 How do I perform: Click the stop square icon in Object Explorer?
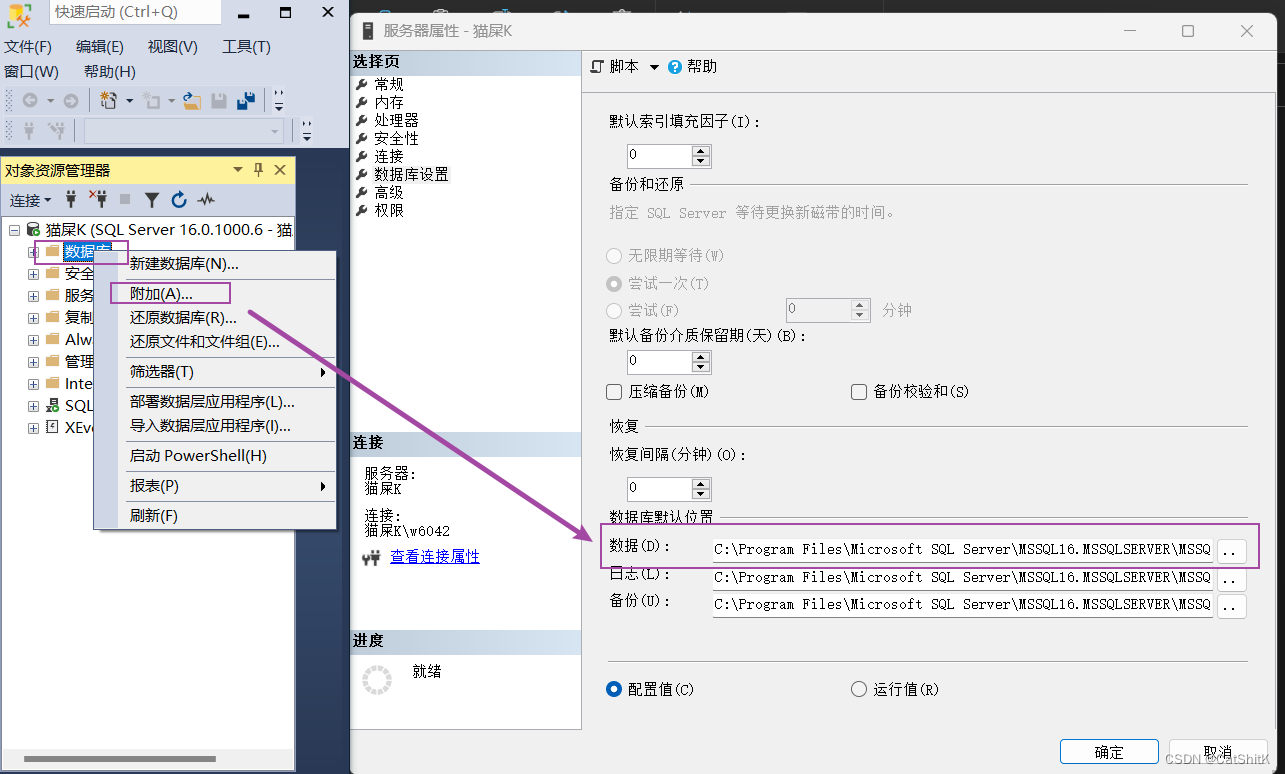(125, 200)
